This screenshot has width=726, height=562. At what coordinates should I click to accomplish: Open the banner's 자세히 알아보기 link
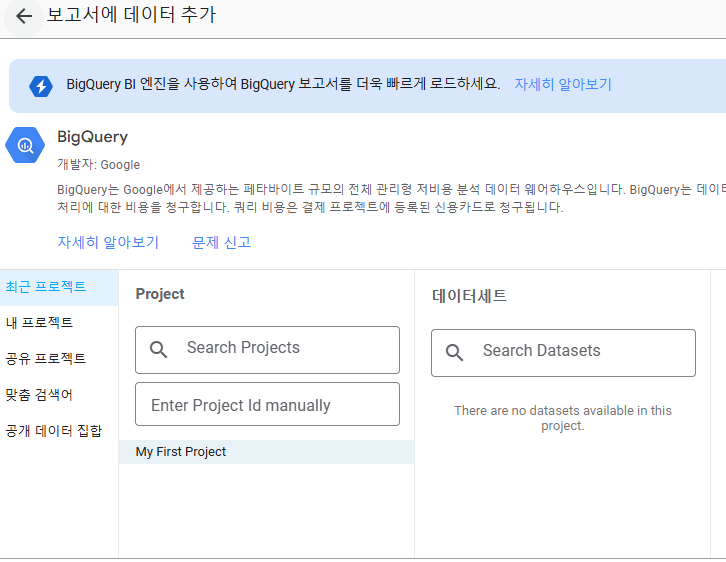click(x=563, y=84)
